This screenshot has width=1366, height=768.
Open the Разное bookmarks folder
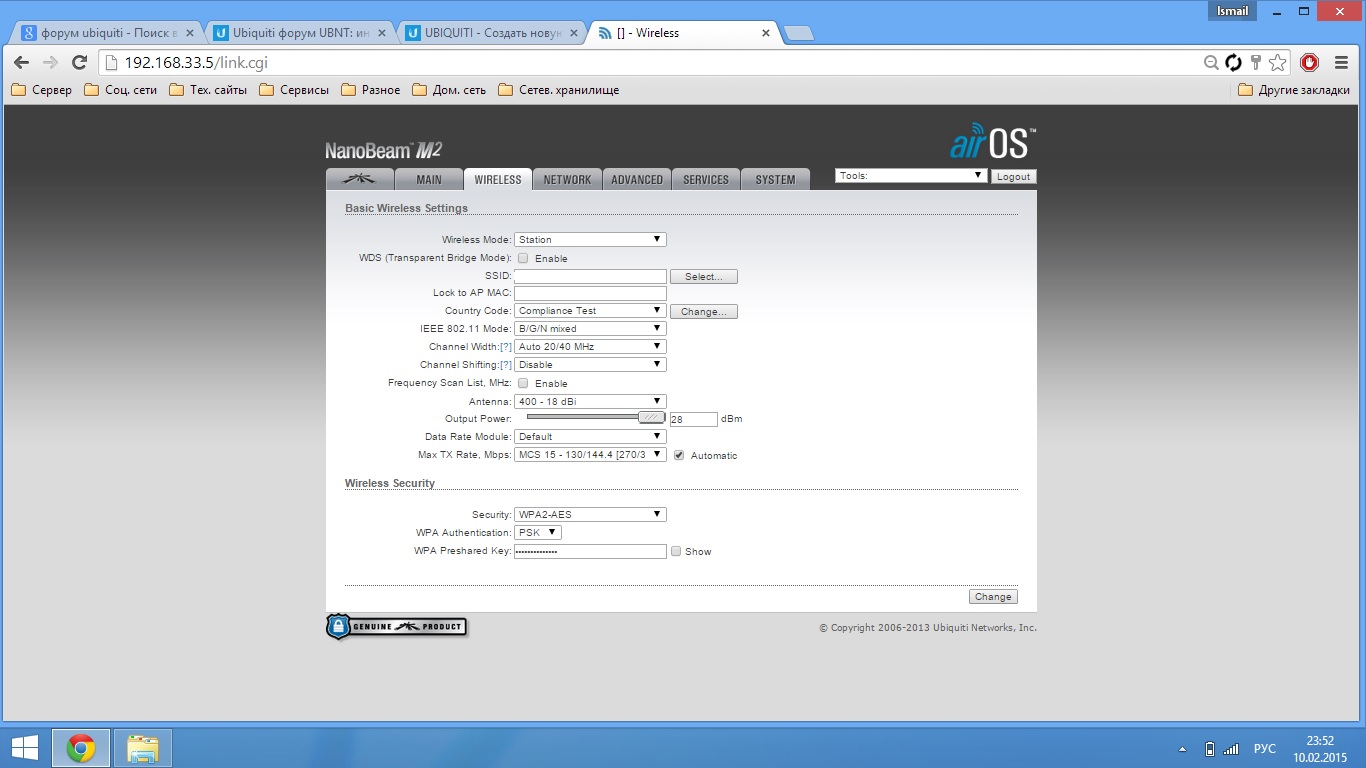371,90
